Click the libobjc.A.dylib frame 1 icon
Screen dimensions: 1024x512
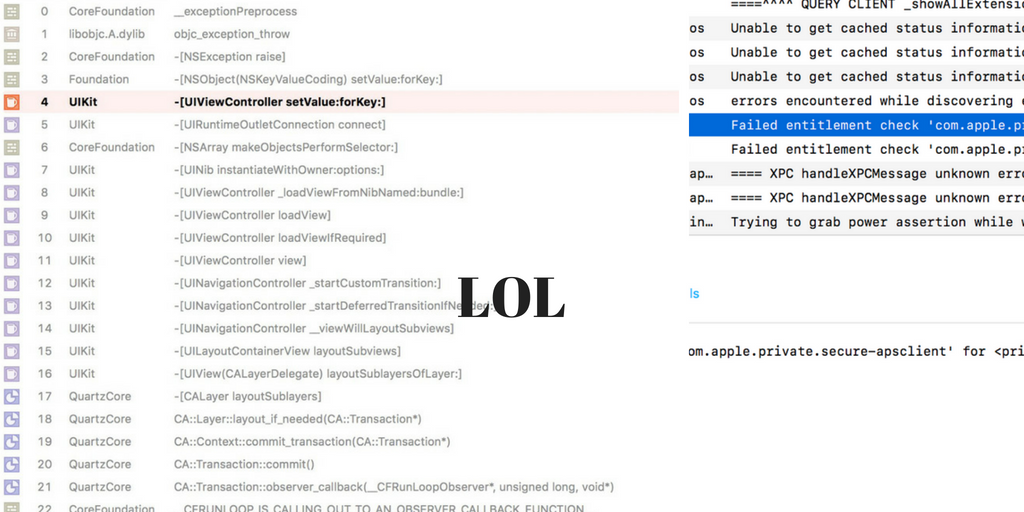pyautogui.click(x=12, y=34)
